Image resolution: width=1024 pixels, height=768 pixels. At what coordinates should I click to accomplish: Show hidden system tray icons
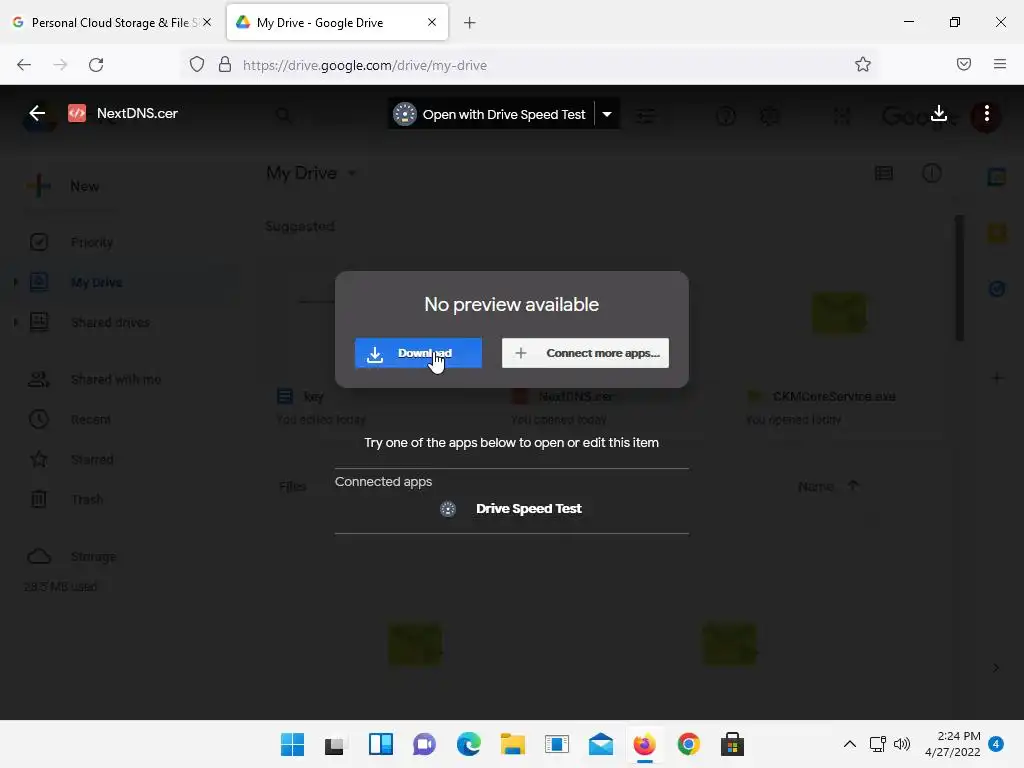pyautogui.click(x=850, y=744)
